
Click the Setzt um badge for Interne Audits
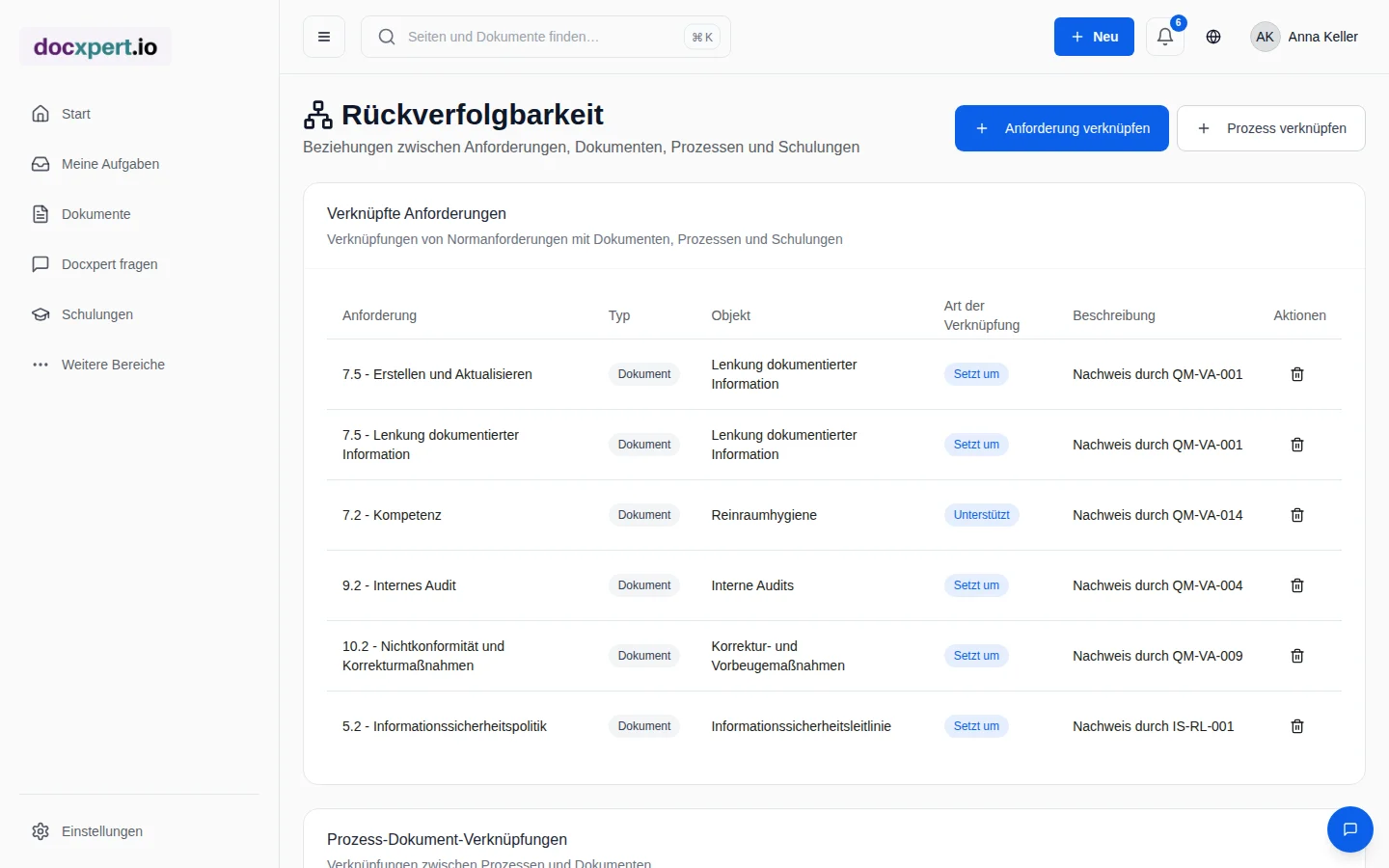(x=976, y=585)
